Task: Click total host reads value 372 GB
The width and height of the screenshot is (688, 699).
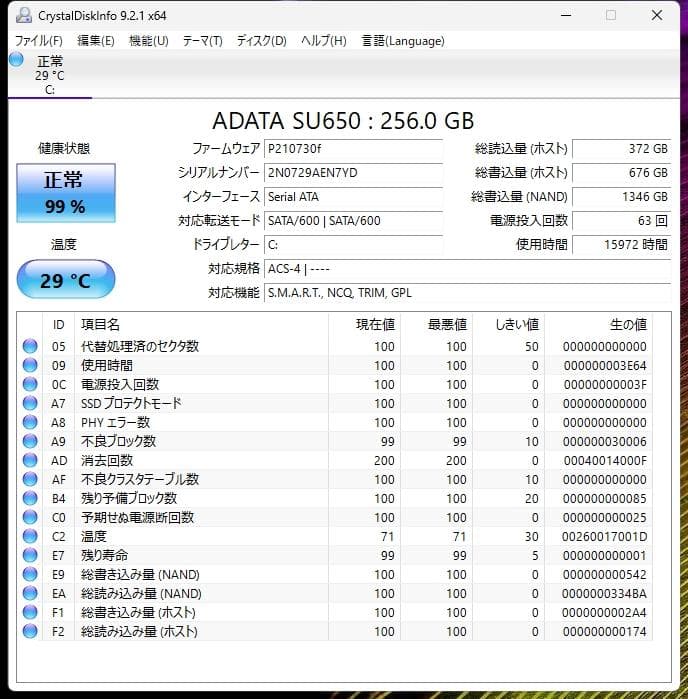Action: (x=622, y=149)
